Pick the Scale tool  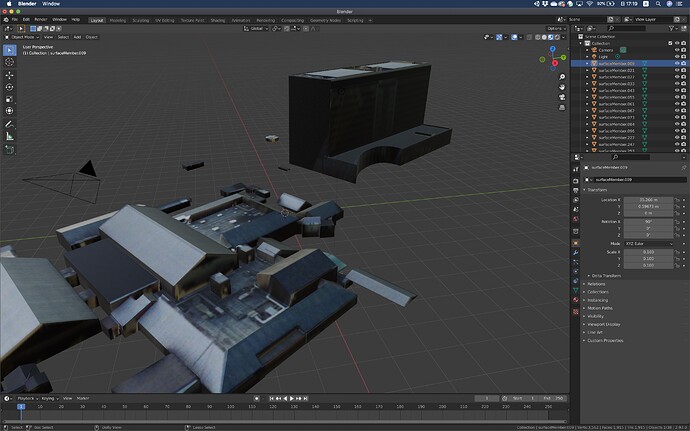(x=10, y=100)
